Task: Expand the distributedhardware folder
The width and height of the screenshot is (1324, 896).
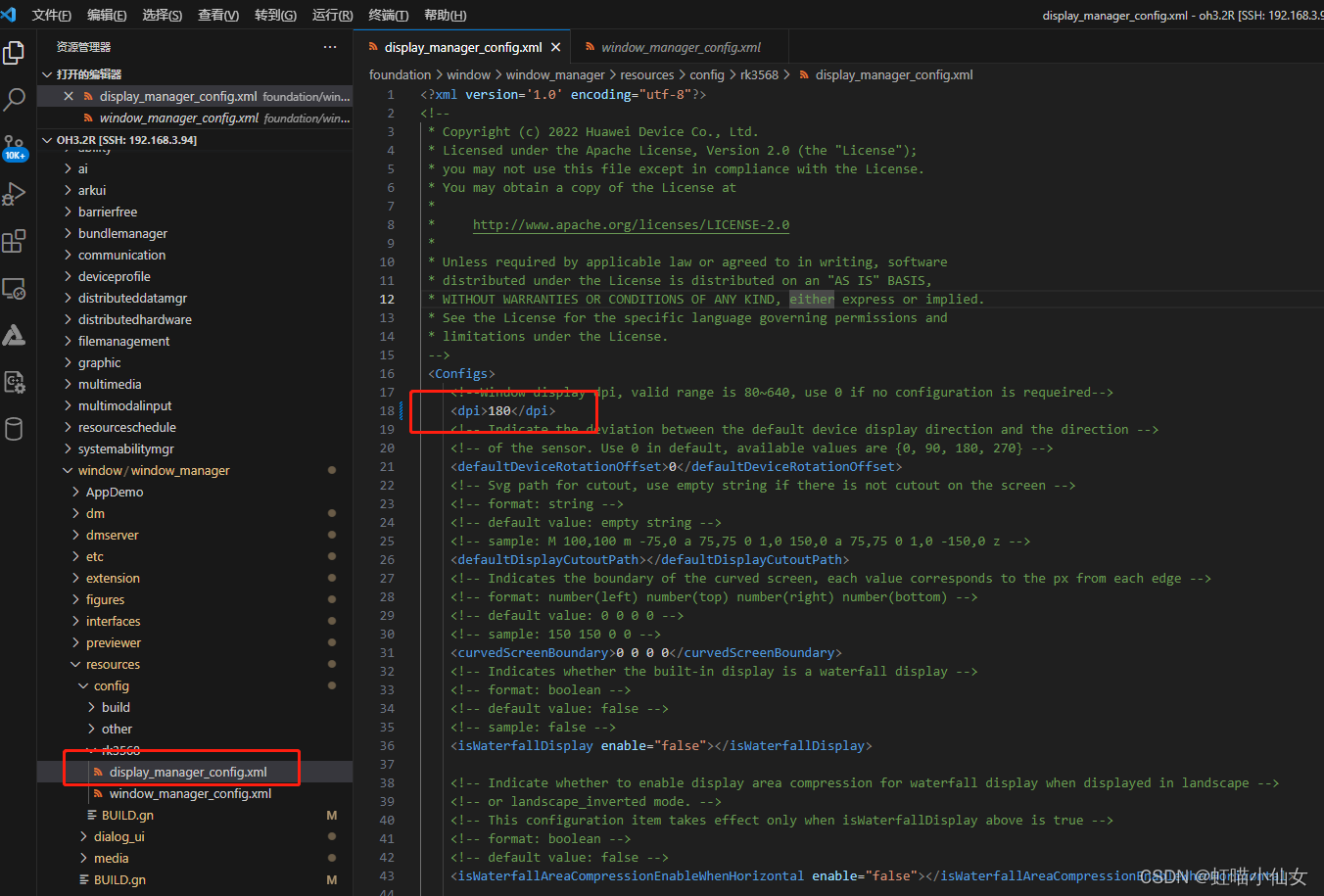Action: [x=134, y=319]
